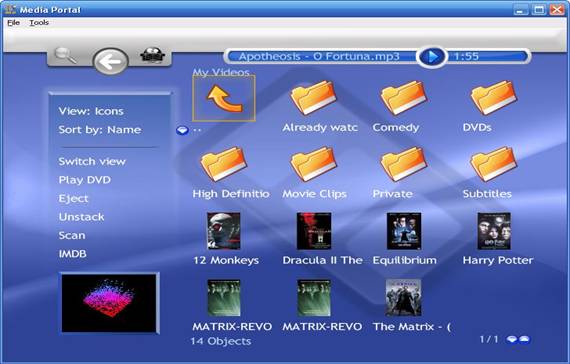Screen dimensions: 570x364
Task: Click the 14 Objects count text
Action: tap(221, 341)
